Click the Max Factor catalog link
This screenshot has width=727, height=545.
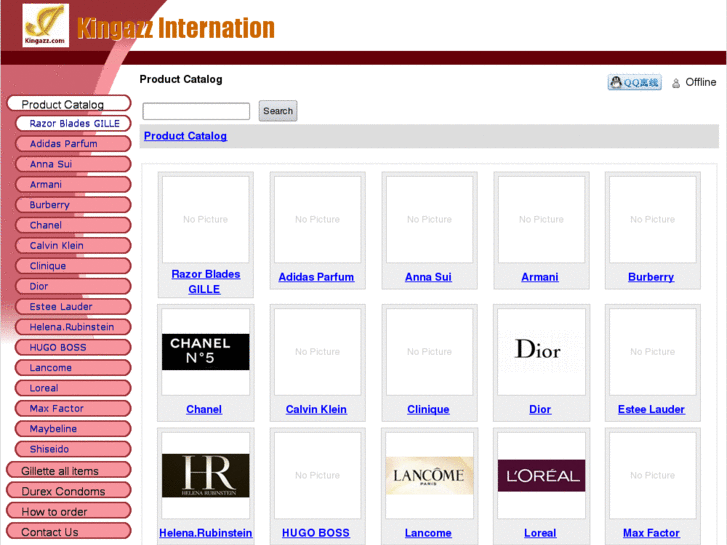pos(651,533)
